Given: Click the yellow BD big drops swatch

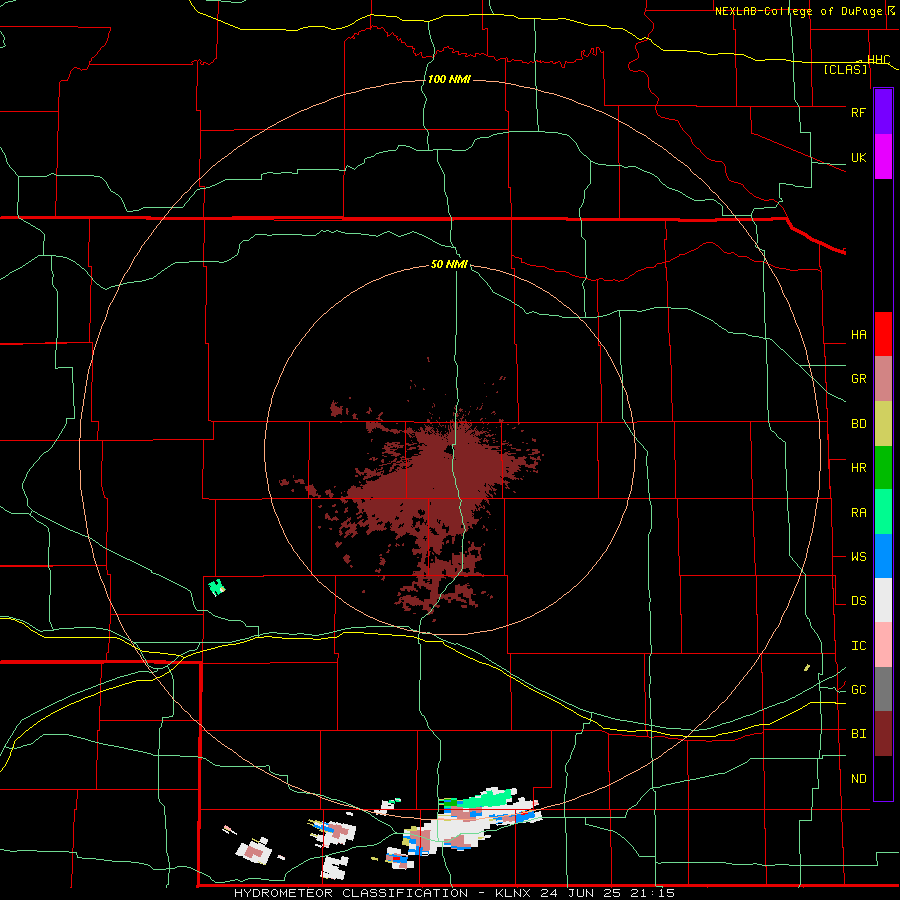Looking at the screenshot, I should [x=883, y=424].
